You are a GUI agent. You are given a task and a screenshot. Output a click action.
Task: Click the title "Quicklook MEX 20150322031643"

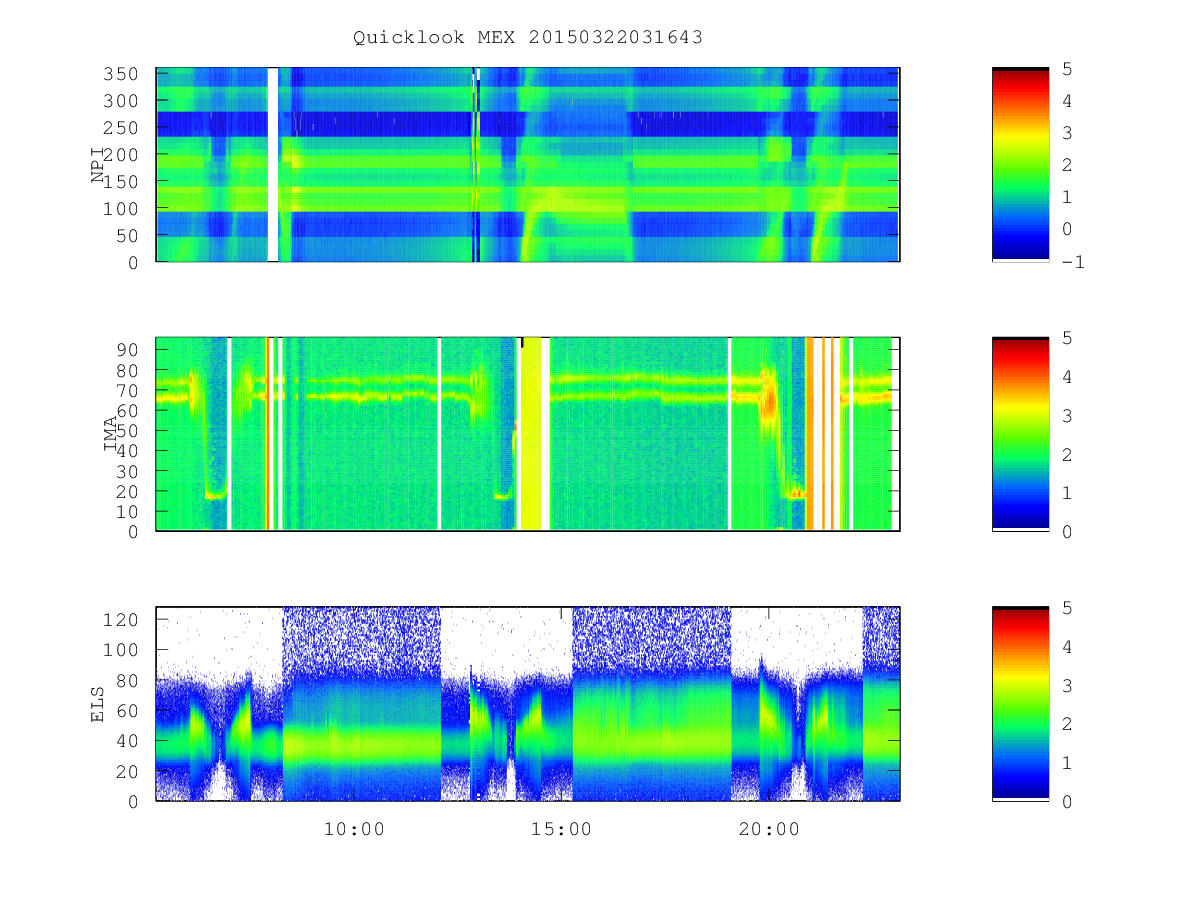[527, 37]
